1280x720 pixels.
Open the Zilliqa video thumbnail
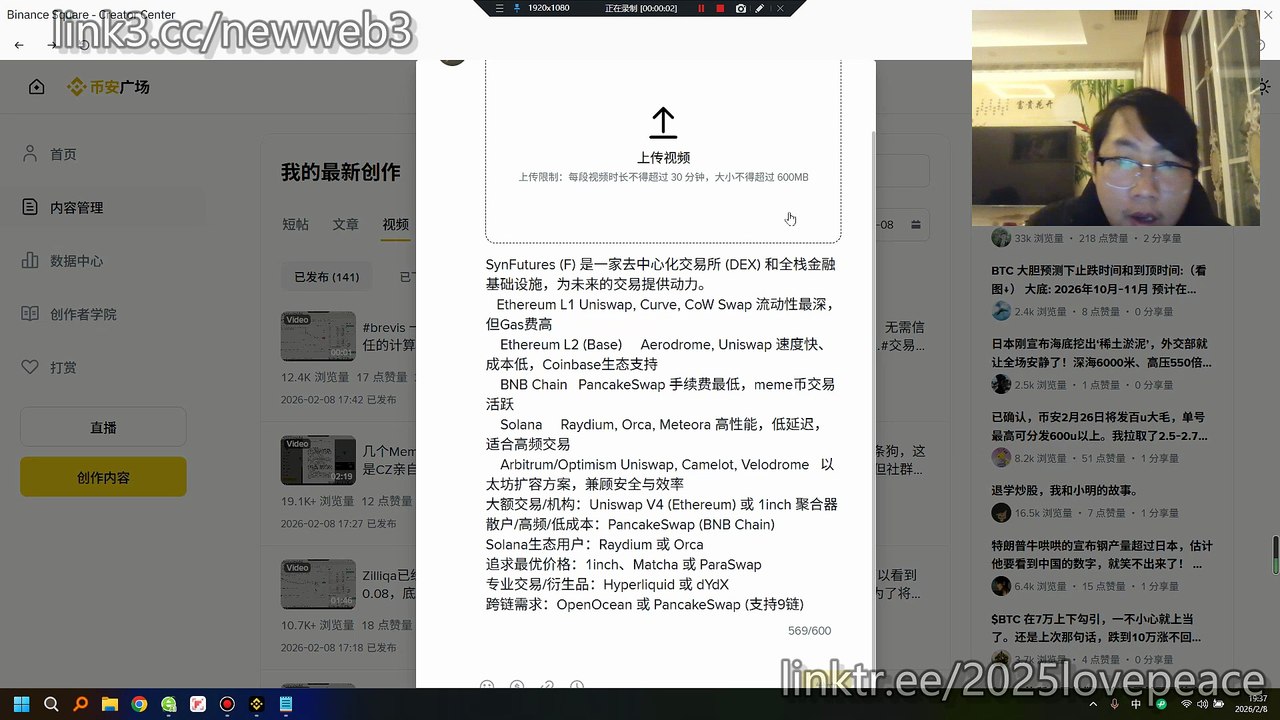[x=318, y=584]
